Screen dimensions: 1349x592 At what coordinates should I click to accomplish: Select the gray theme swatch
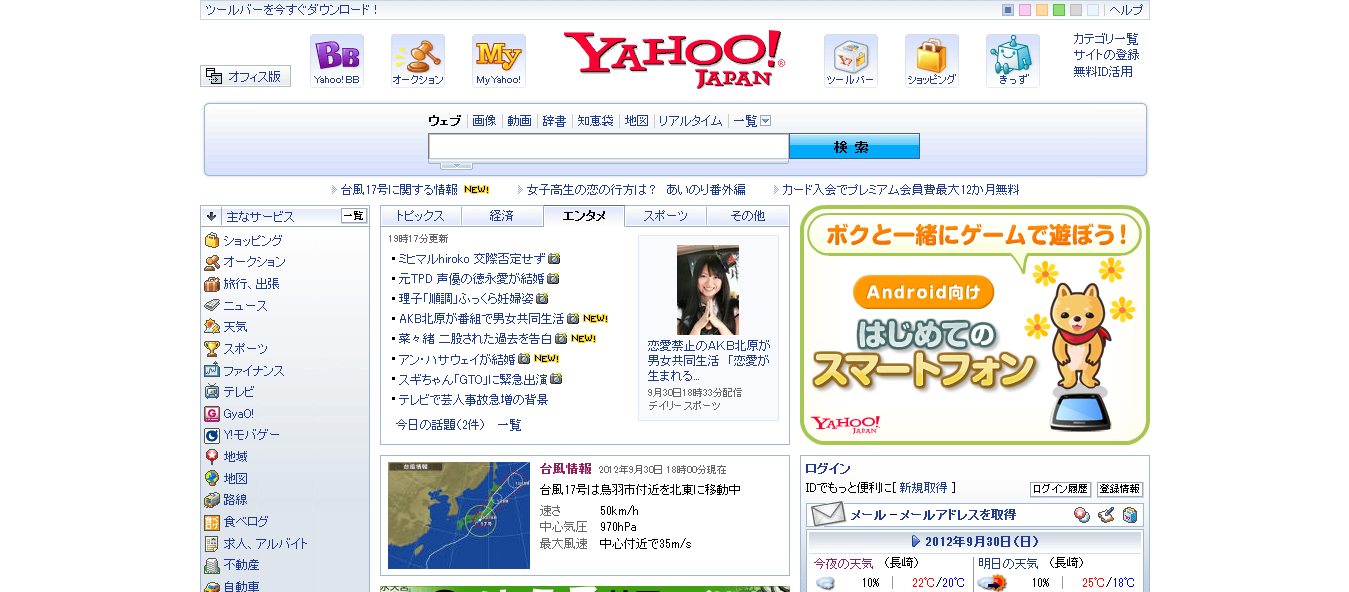coord(1076,10)
